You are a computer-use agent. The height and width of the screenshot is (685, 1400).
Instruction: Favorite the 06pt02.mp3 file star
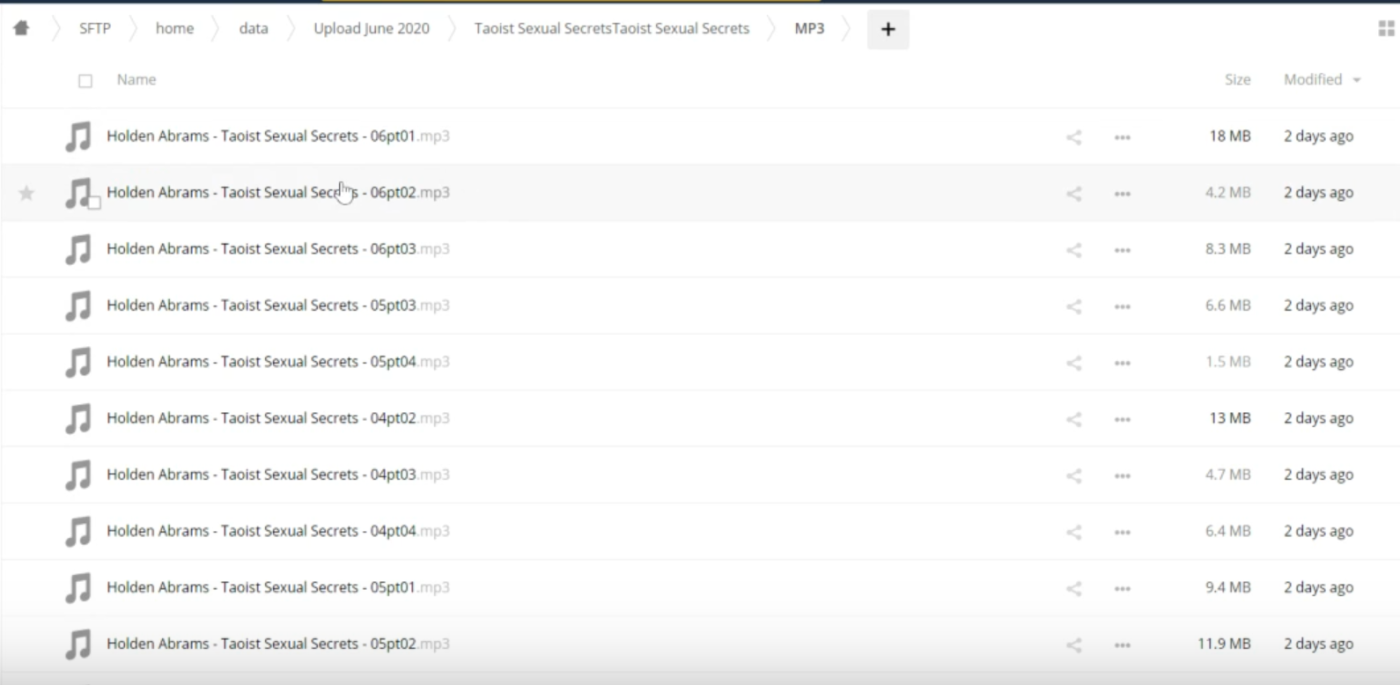tap(27, 193)
